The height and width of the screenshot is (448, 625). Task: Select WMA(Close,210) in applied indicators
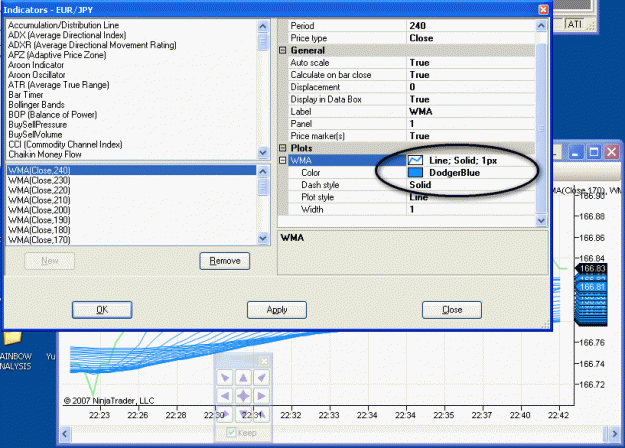(132, 200)
